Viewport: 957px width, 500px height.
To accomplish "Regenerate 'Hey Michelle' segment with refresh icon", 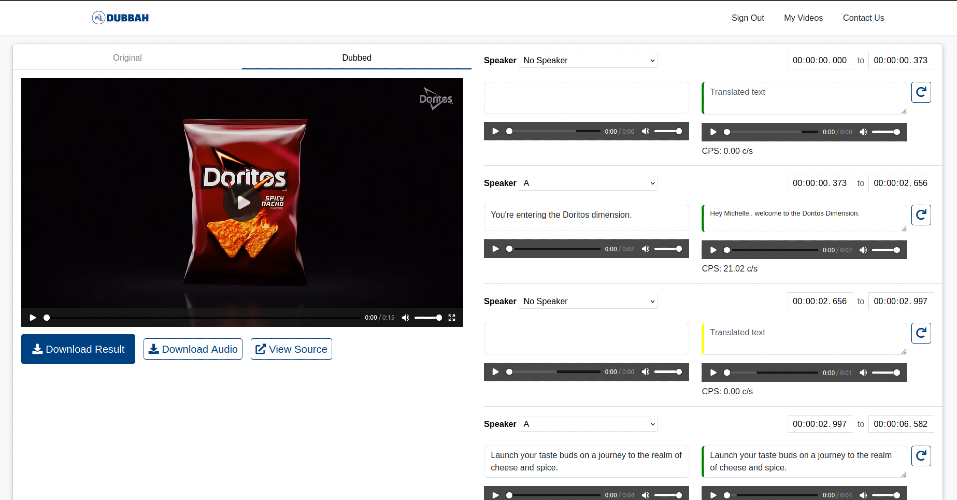I will 921,215.
